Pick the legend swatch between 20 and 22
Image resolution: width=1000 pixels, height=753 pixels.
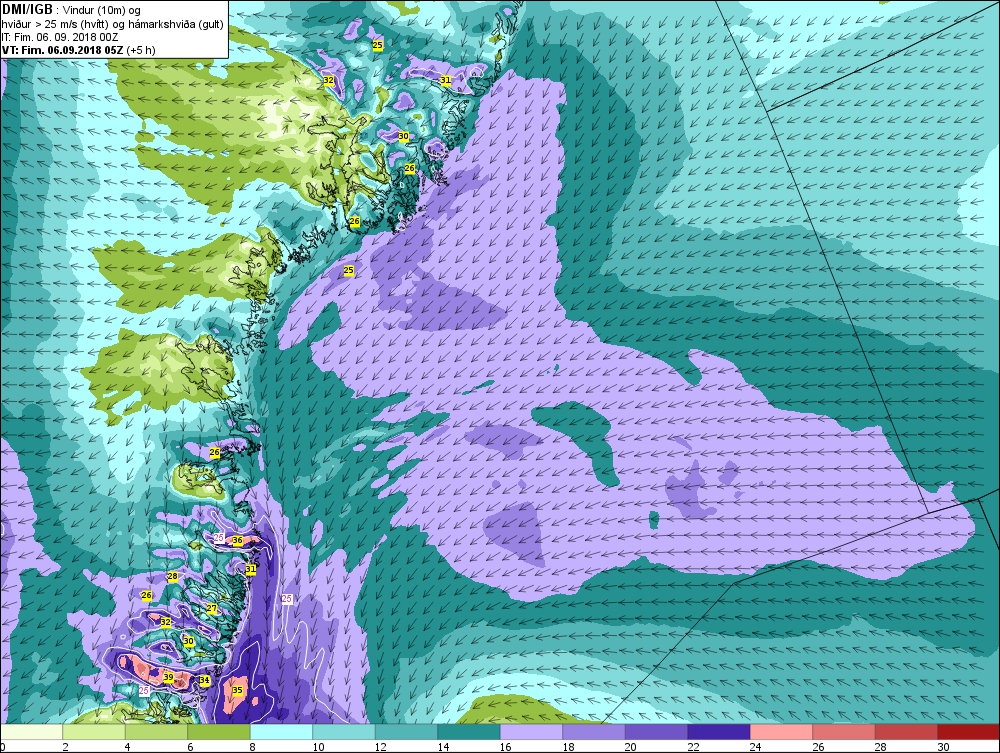pyautogui.click(x=656, y=731)
